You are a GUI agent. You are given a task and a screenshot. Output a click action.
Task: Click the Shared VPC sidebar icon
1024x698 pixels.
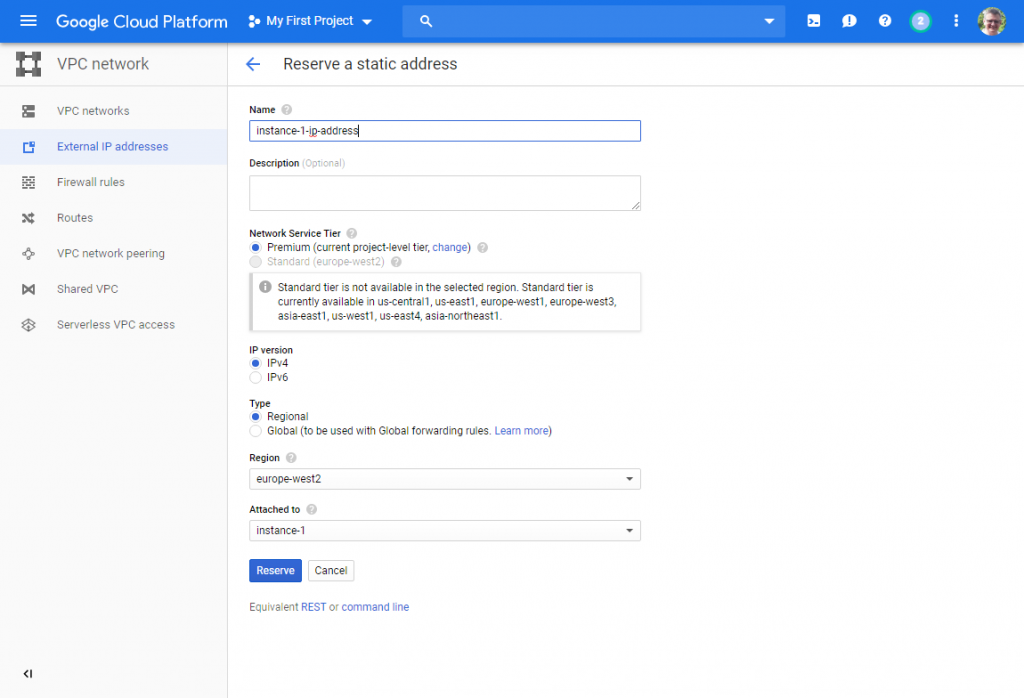click(x=28, y=289)
